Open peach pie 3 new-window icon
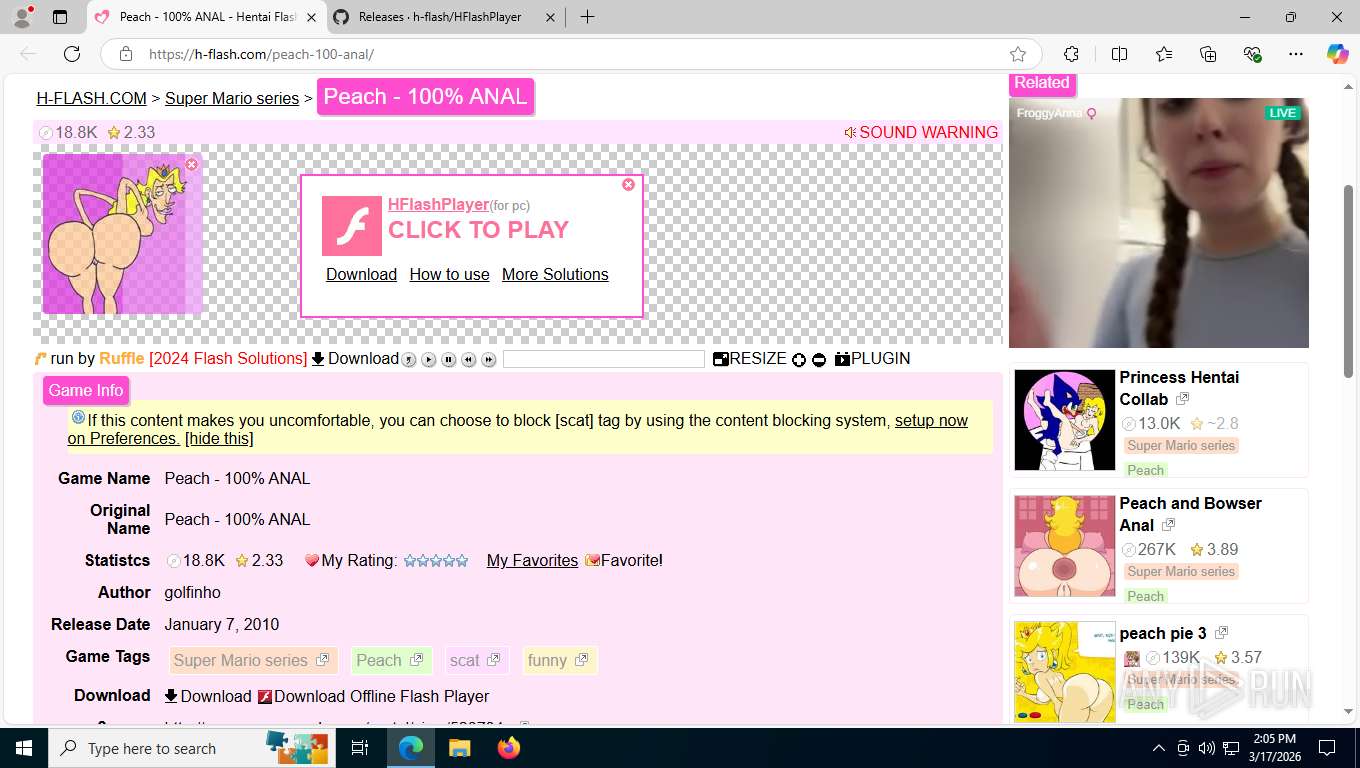 [x=1221, y=633]
